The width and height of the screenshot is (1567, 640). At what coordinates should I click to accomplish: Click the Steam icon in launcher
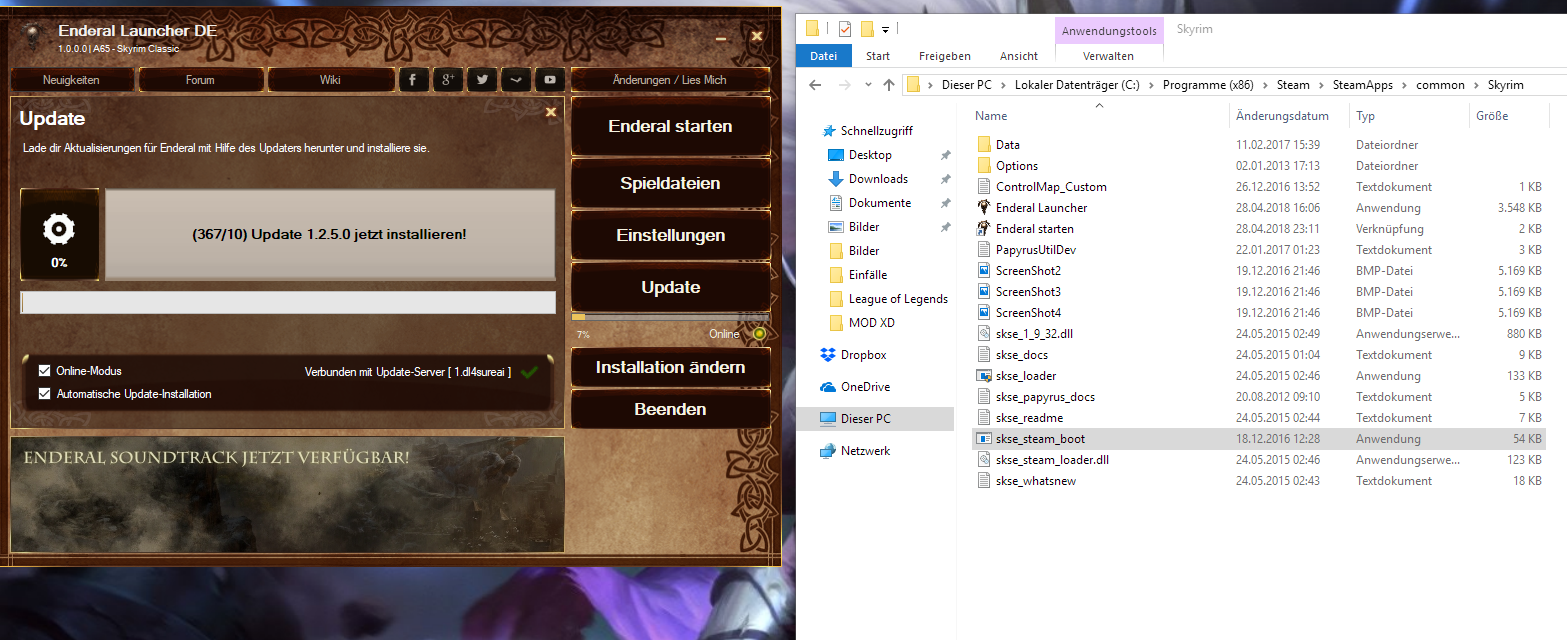(x=516, y=80)
